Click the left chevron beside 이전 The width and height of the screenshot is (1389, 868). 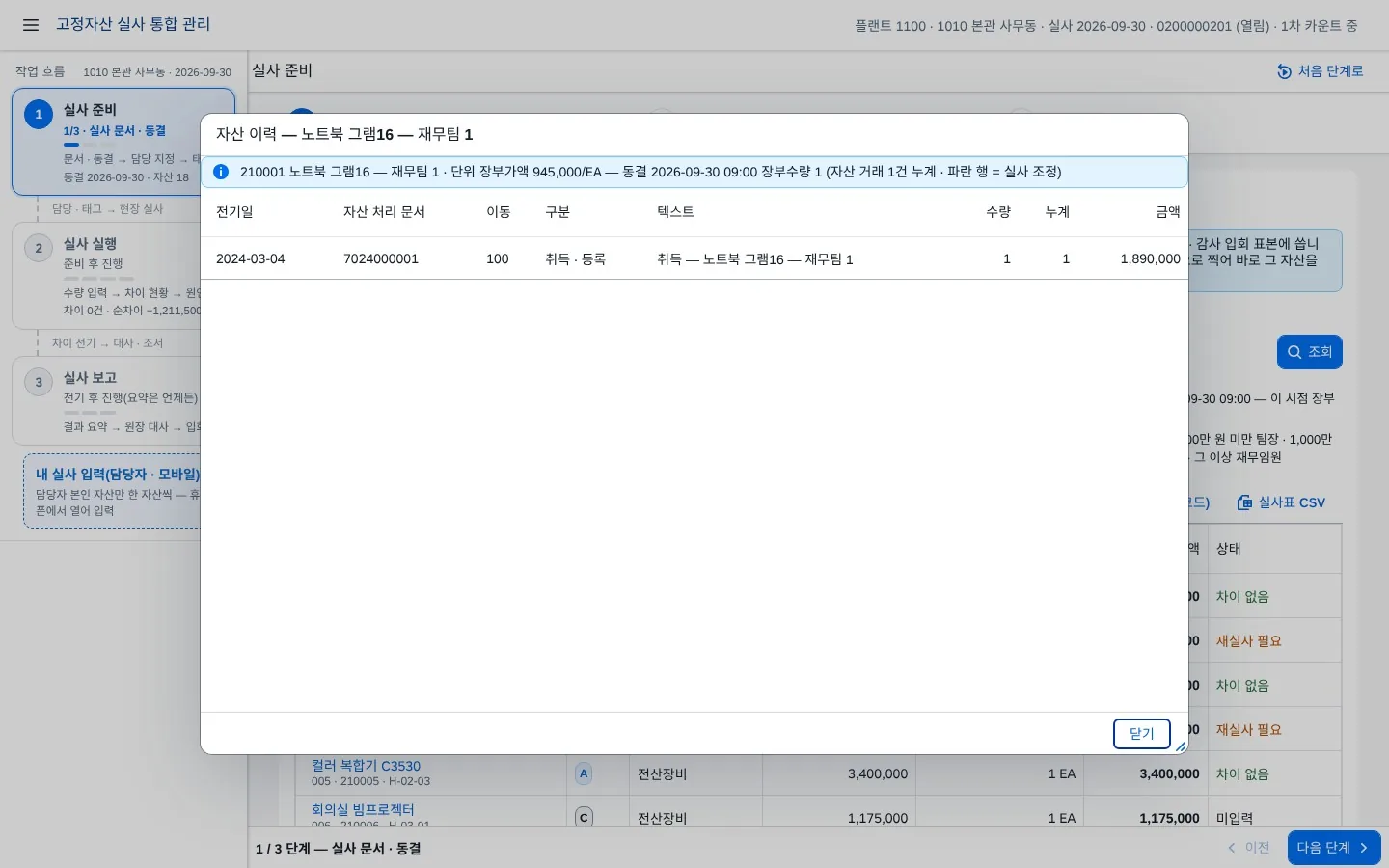(1232, 848)
